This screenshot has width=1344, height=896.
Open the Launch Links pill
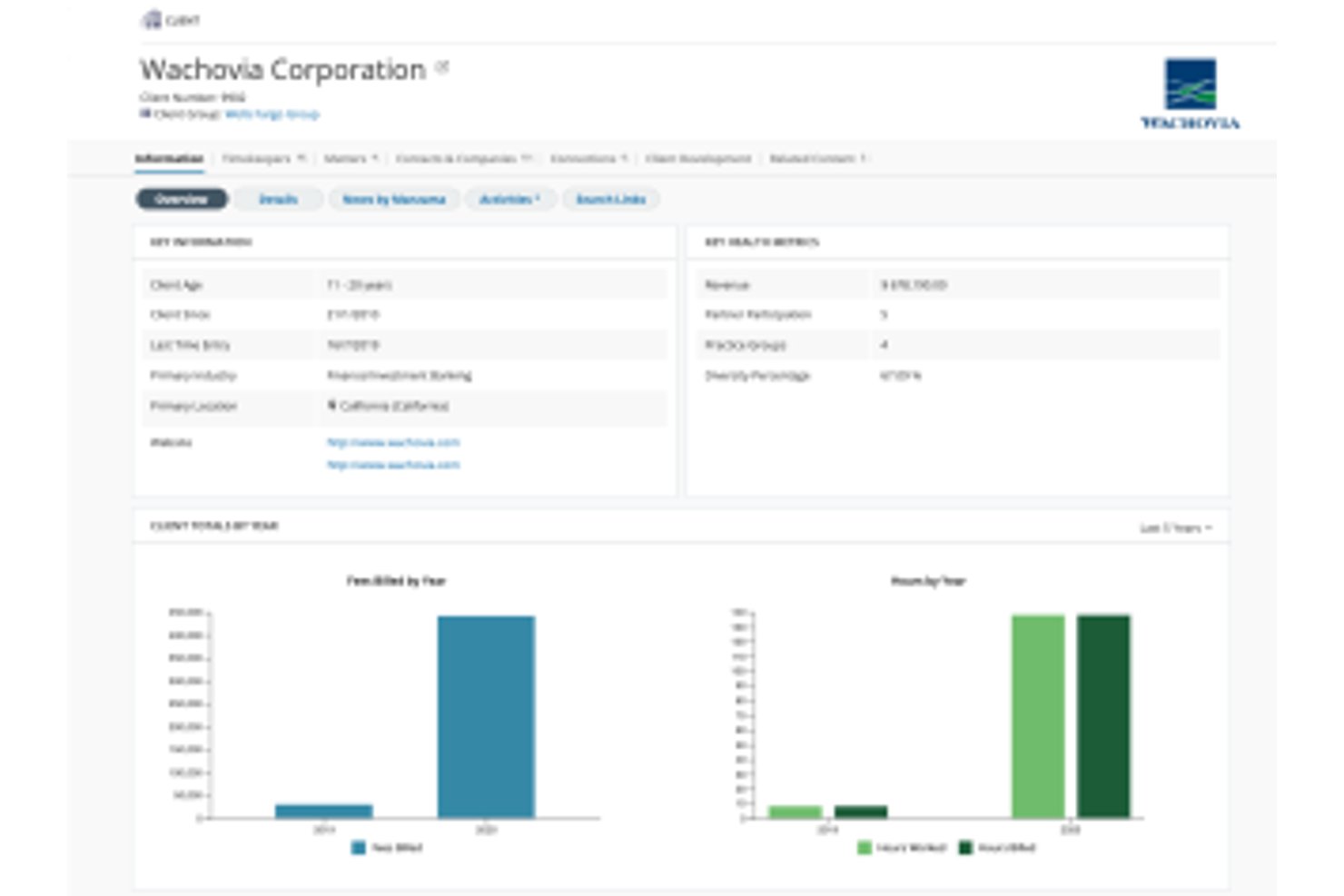[610, 199]
